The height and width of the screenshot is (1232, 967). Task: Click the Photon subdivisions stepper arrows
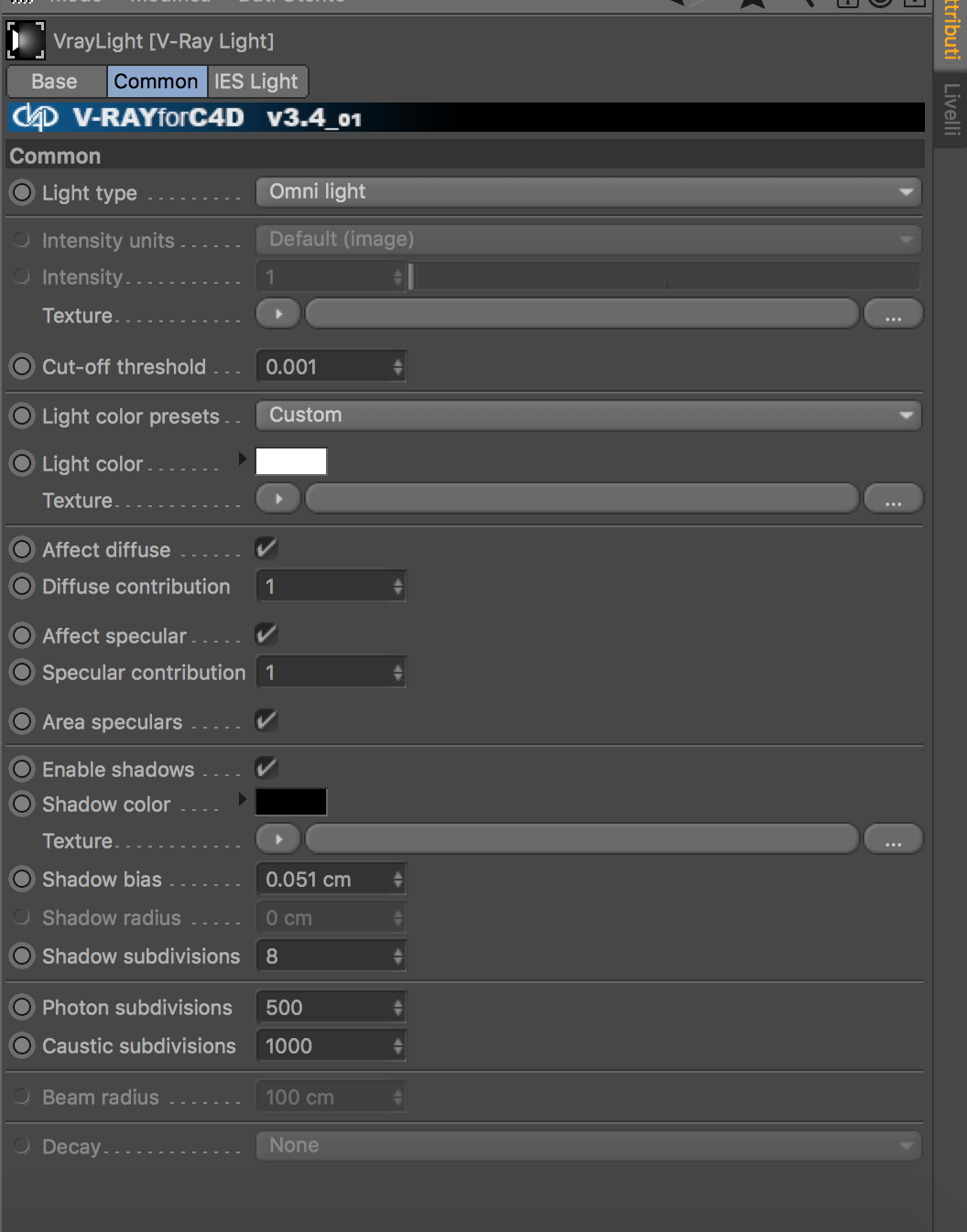(398, 1008)
